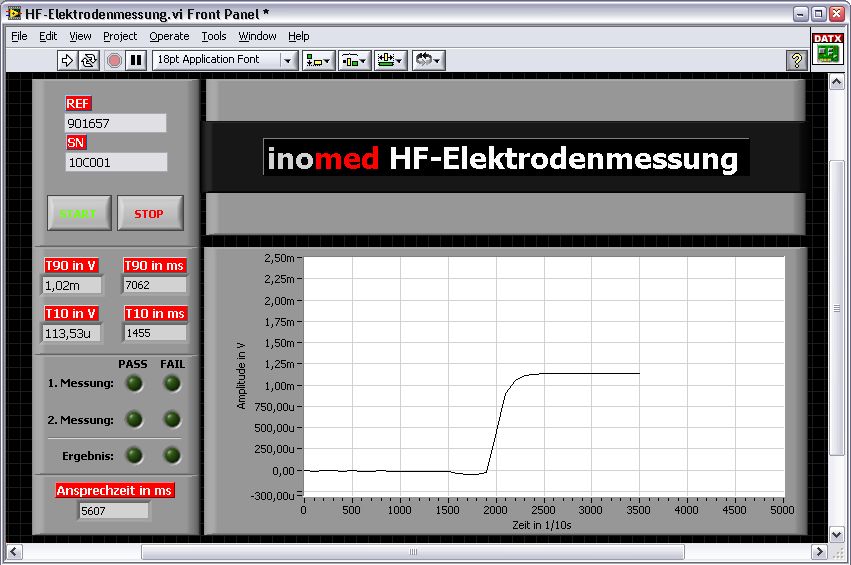Screen dimensions: 851x565
Task: Click the LabVIEW title bar icon
Action: 14,14
